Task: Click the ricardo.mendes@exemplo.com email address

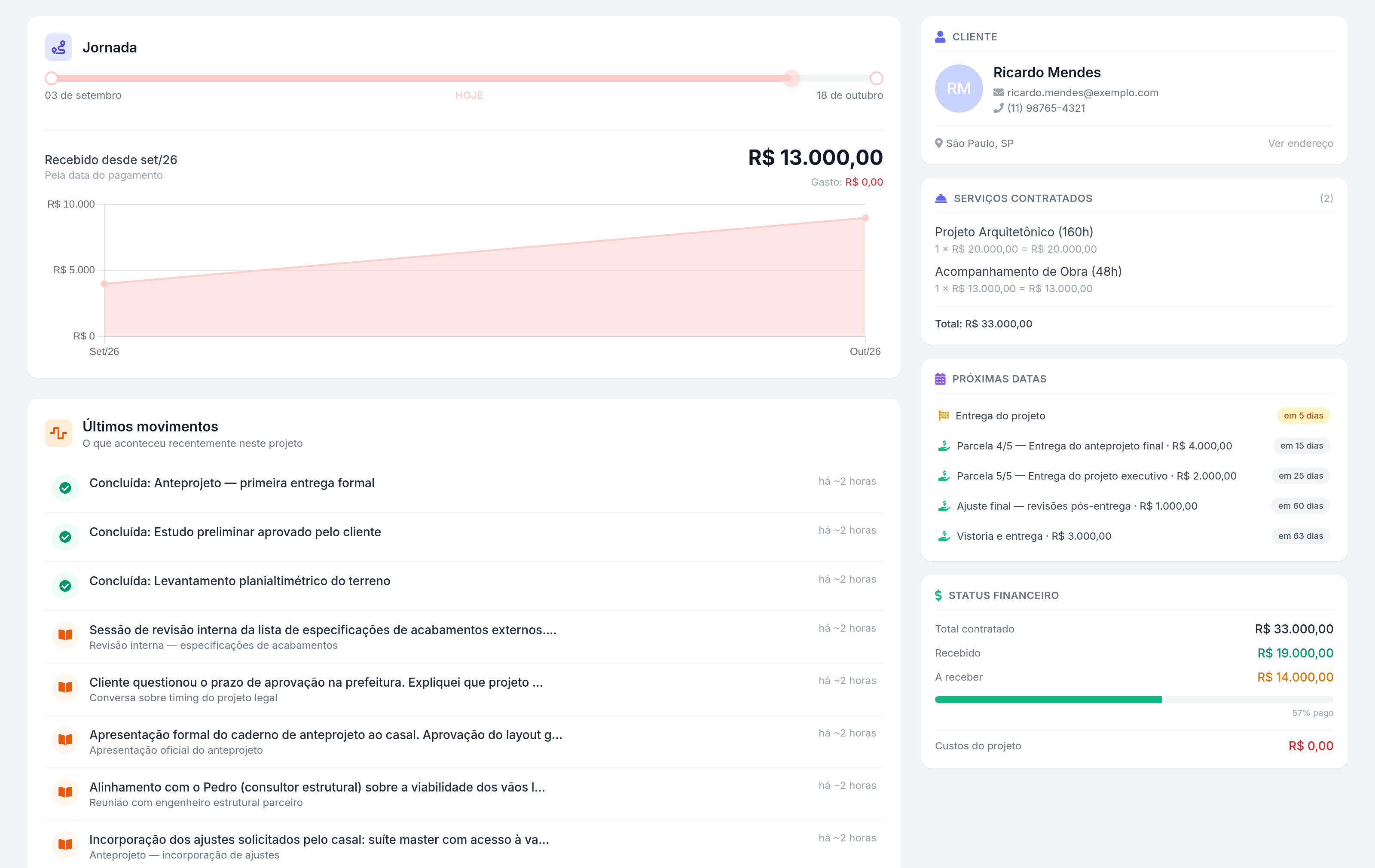Action: click(1082, 92)
